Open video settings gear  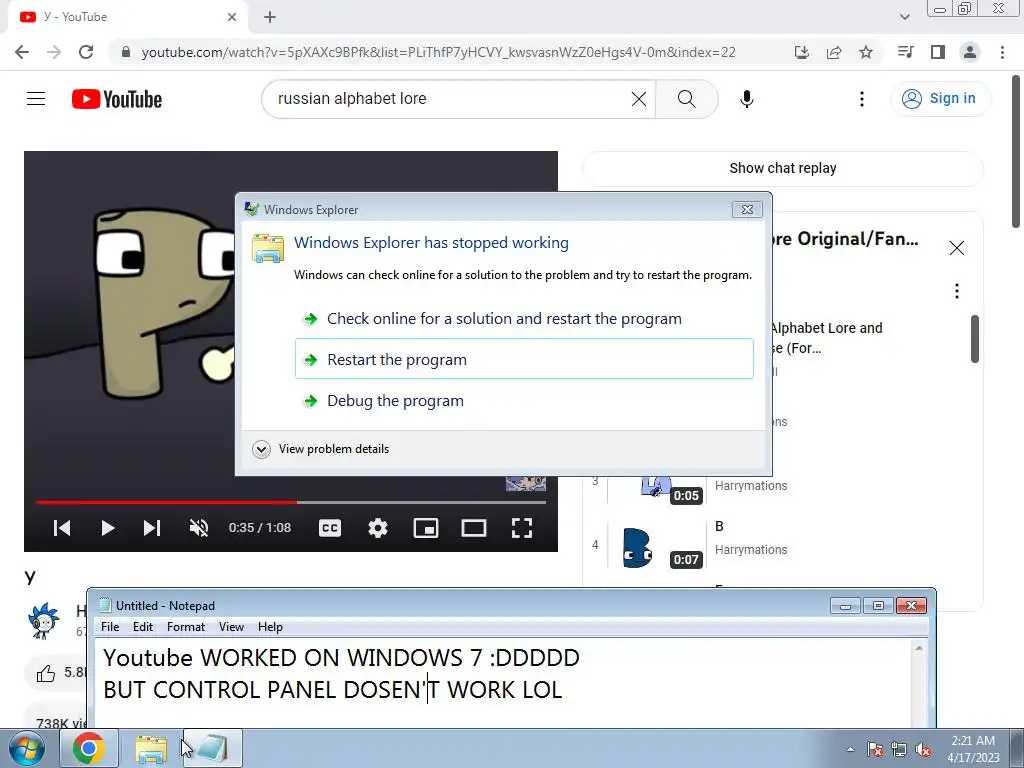click(x=377, y=528)
